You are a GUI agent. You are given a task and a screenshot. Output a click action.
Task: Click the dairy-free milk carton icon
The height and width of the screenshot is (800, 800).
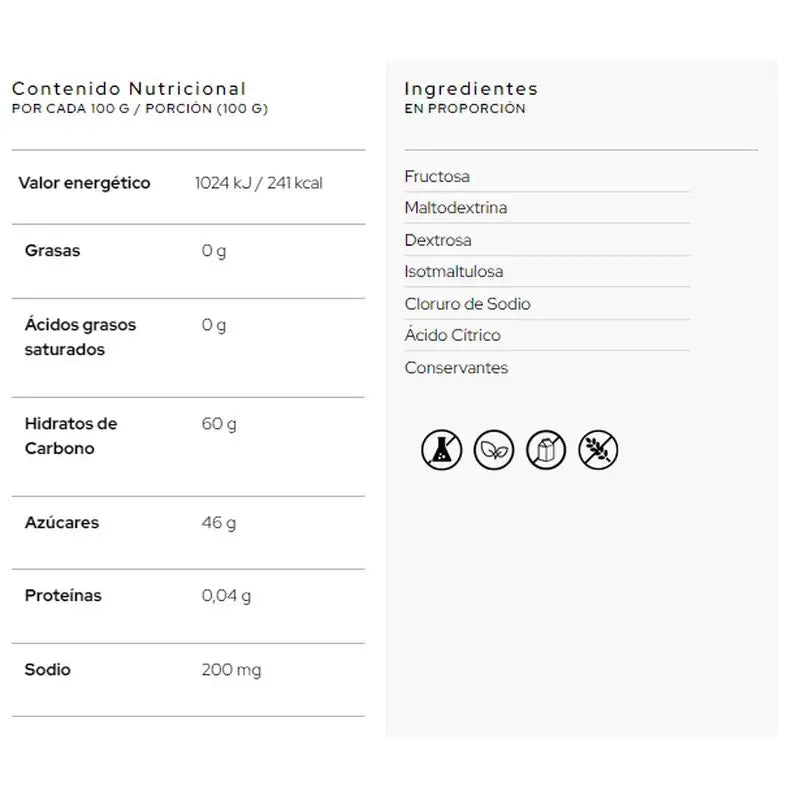coord(546,450)
